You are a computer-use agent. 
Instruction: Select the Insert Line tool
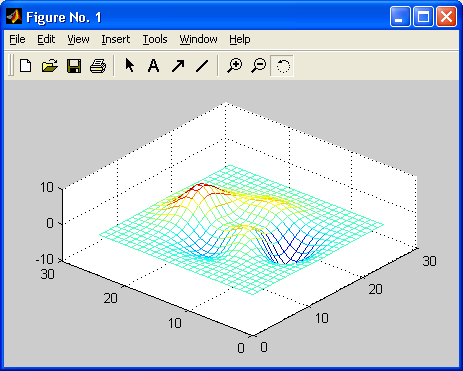pos(202,66)
